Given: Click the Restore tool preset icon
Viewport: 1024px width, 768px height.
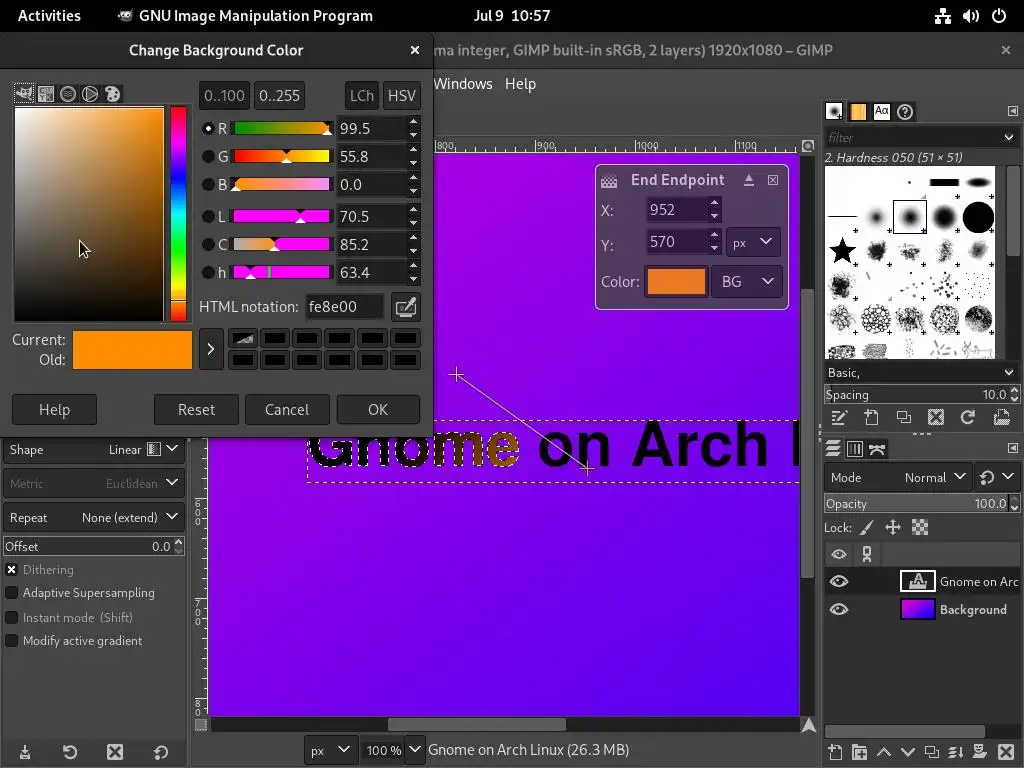Looking at the screenshot, I should point(70,752).
